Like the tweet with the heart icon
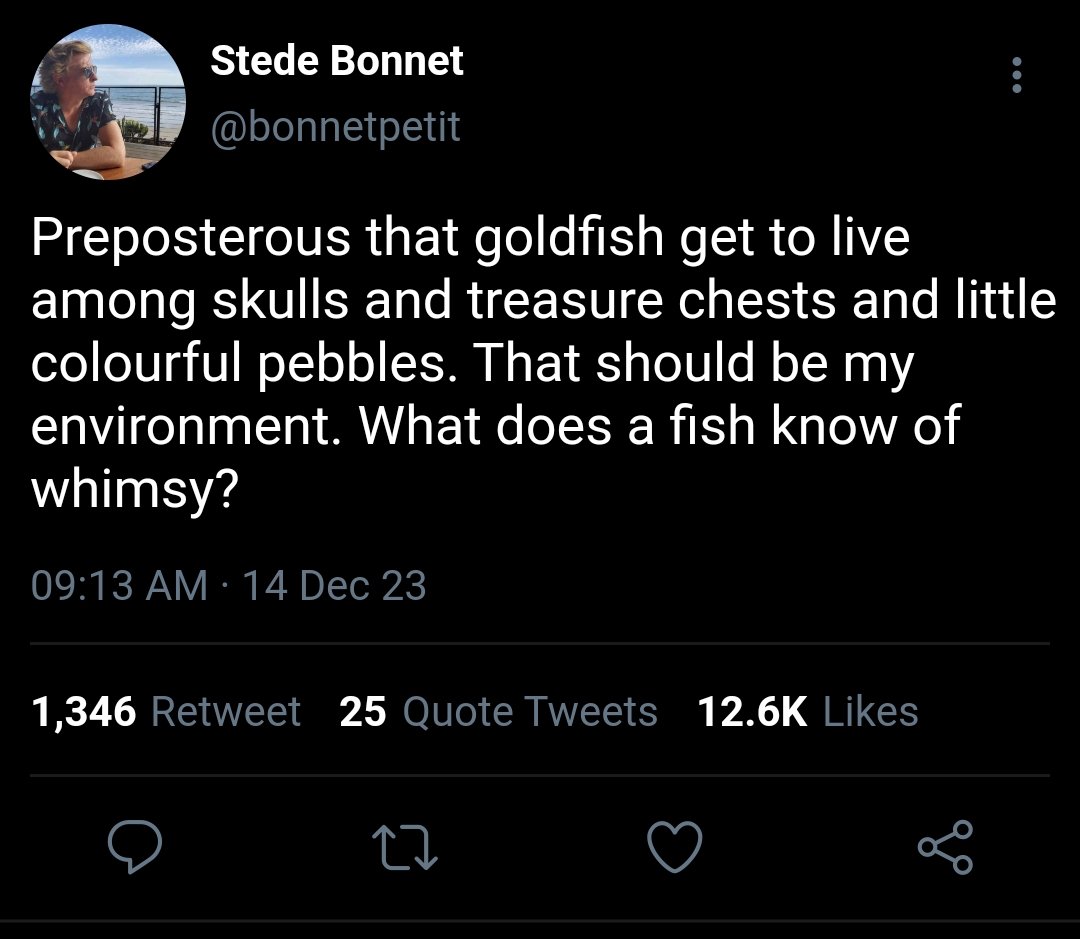This screenshot has height=939, width=1080. tap(675, 847)
